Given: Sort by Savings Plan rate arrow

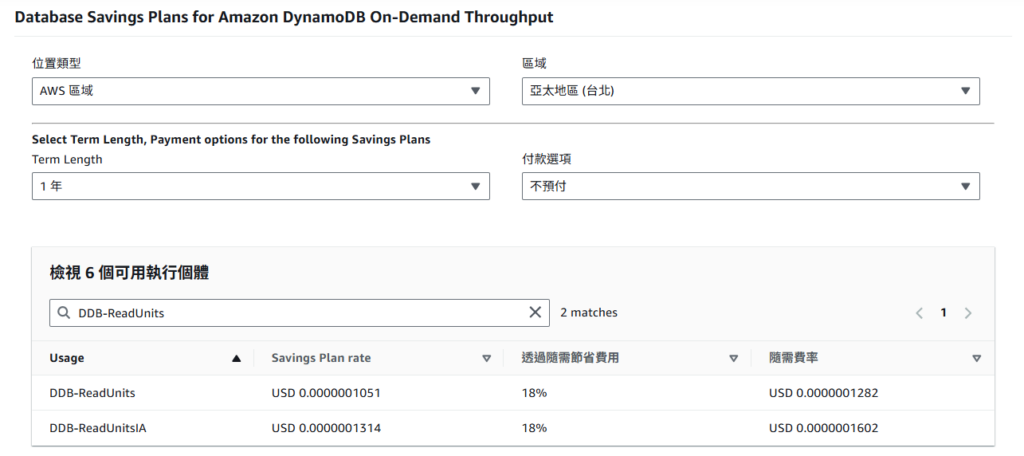Looking at the screenshot, I should click(486, 358).
